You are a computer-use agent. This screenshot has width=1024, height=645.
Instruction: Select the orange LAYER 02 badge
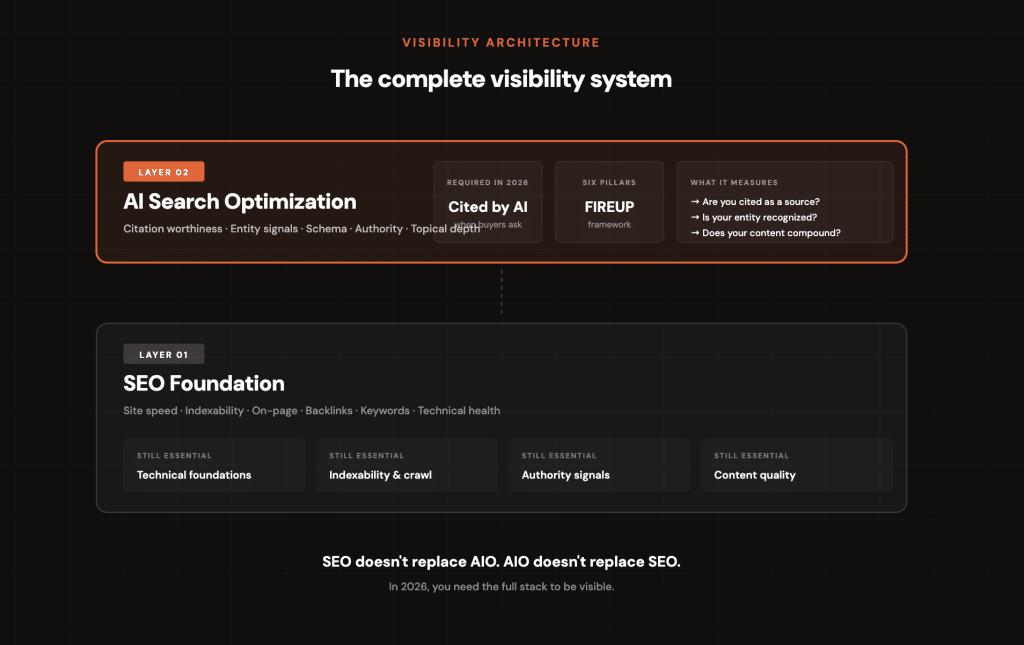[164, 172]
